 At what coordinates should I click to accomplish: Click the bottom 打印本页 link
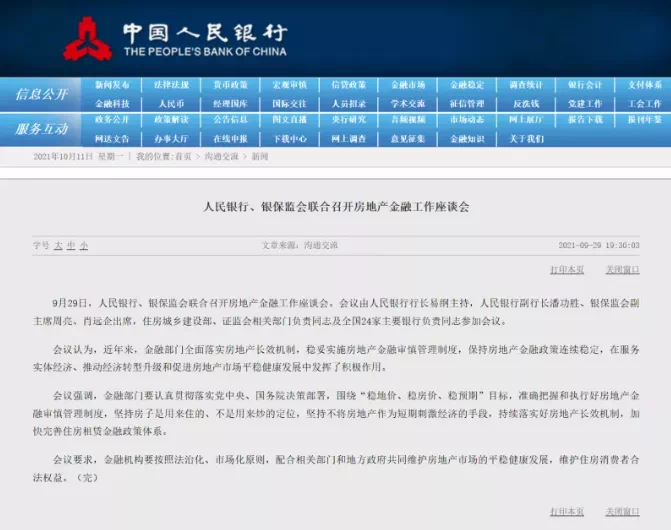tap(567, 510)
